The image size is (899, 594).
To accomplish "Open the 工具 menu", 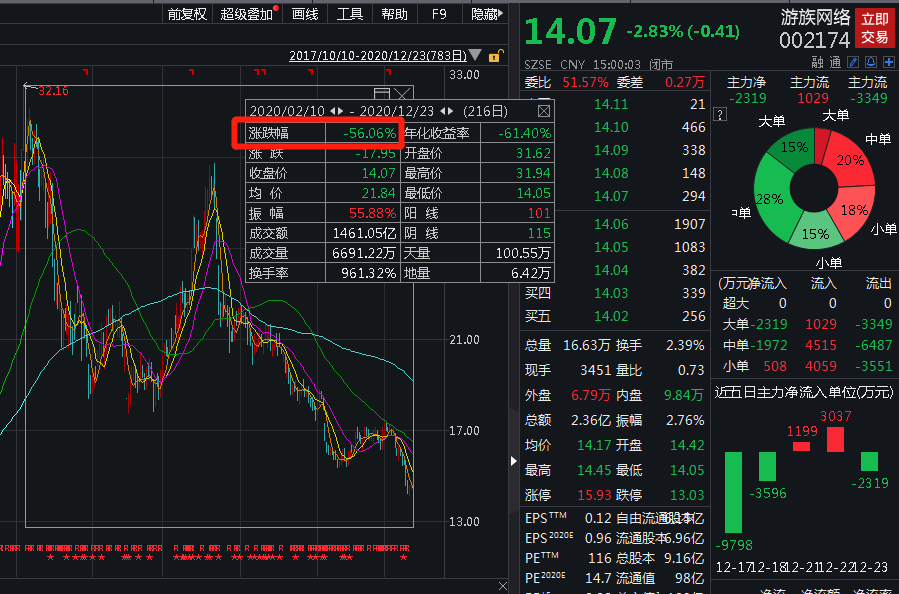I will pos(349,15).
